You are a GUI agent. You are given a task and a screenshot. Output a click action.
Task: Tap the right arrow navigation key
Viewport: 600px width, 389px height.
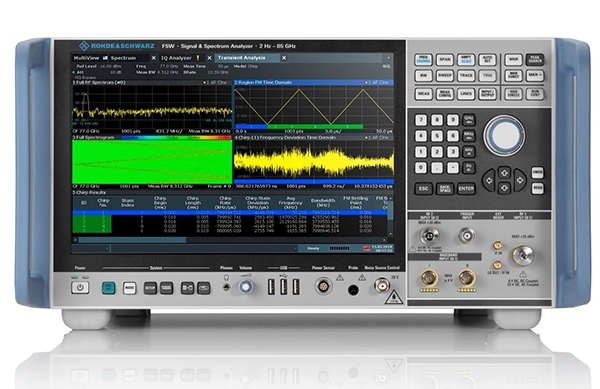click(x=520, y=180)
